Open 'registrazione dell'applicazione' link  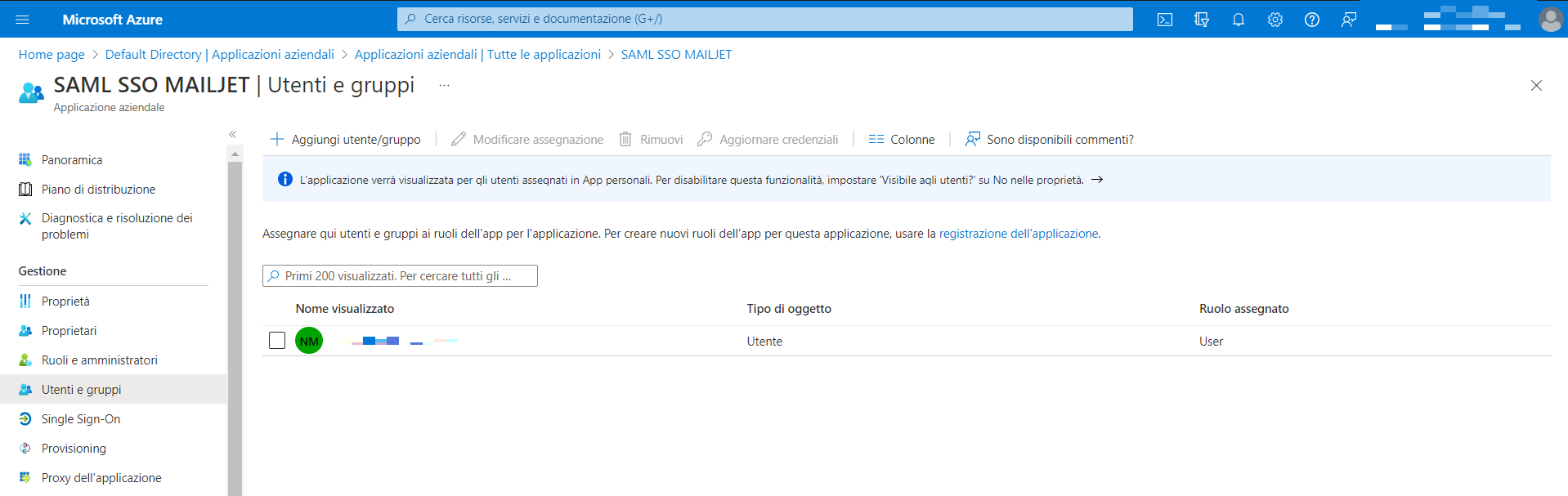coord(1019,234)
